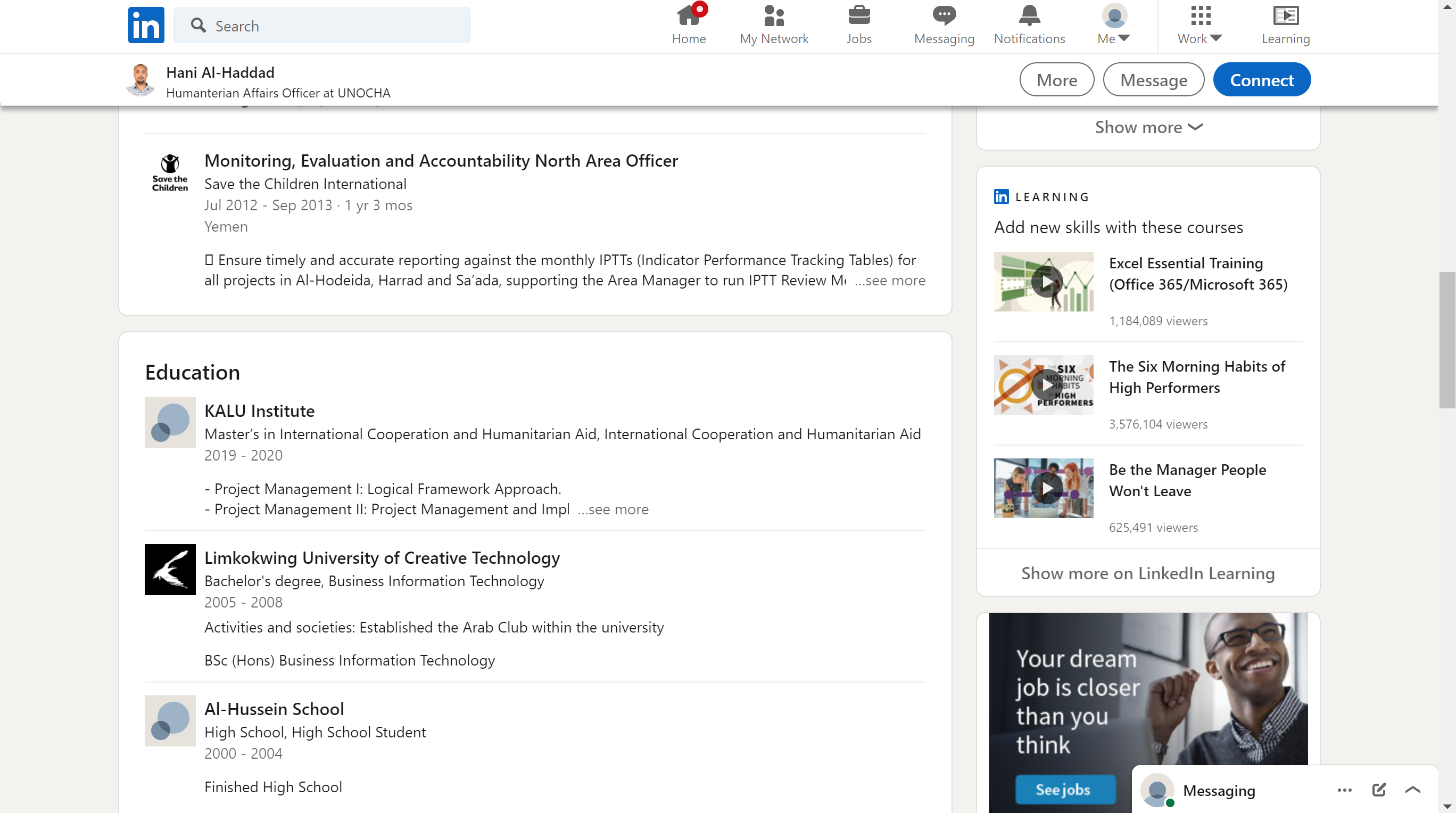Open Show more on LinkedIn Learning link
This screenshot has height=813, width=1456.
coord(1148,573)
